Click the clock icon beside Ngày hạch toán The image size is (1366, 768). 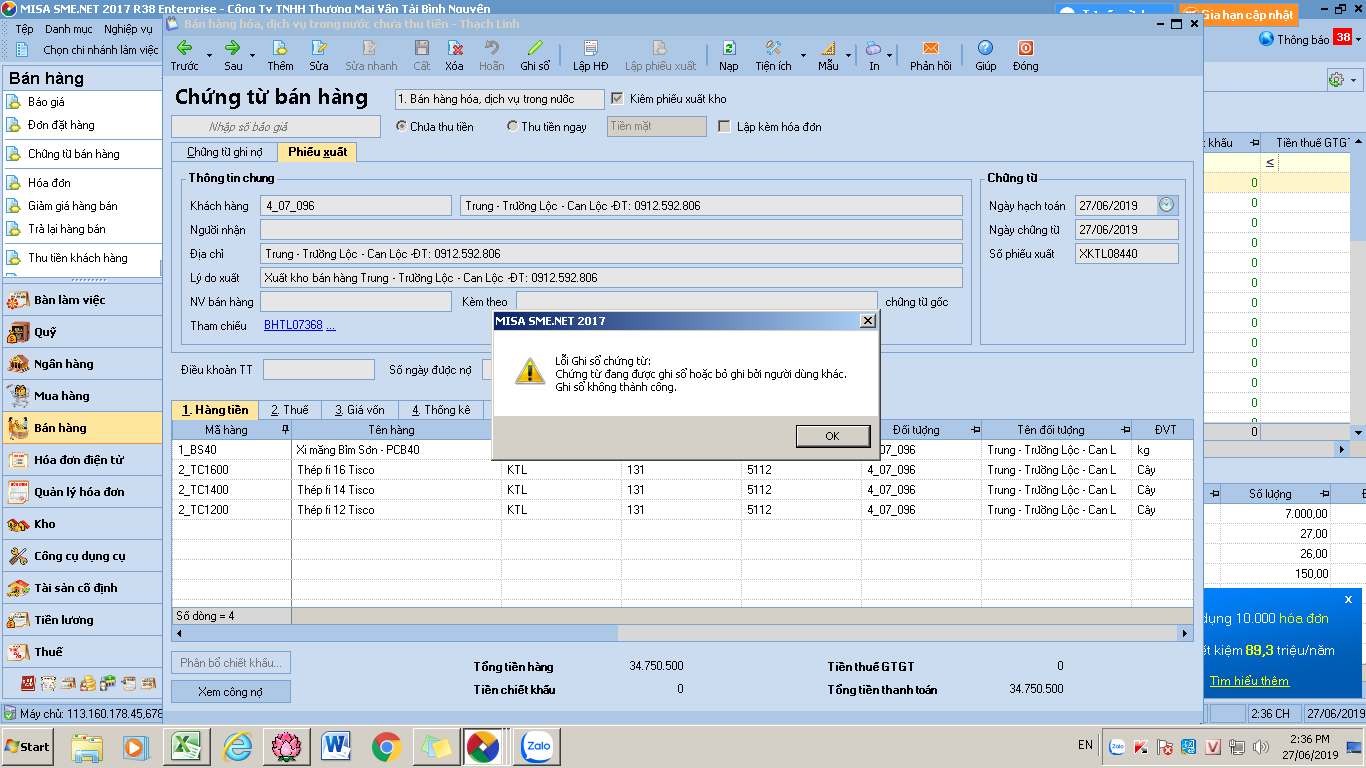point(1167,205)
